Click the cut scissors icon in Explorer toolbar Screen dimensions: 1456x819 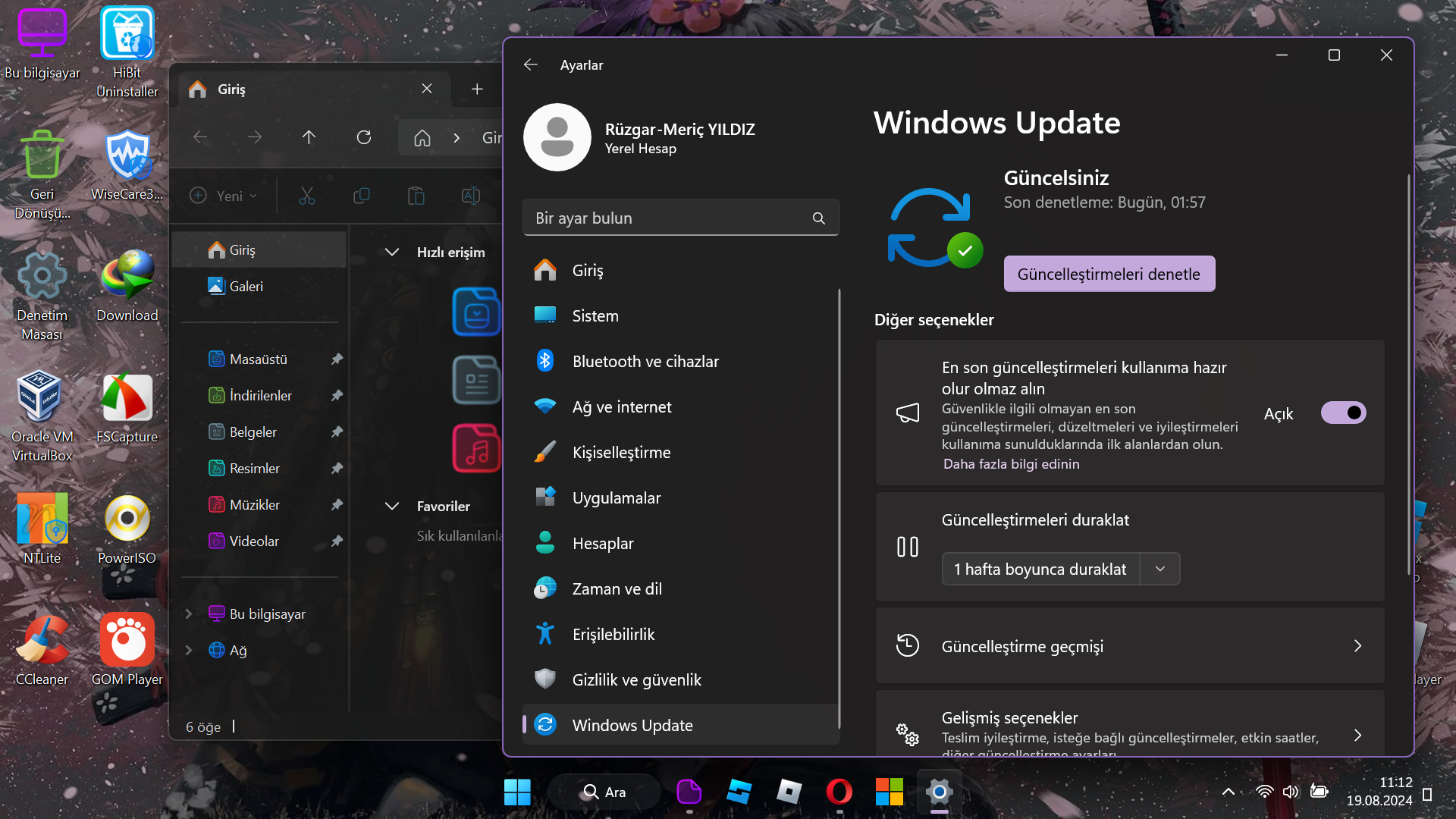pos(306,196)
